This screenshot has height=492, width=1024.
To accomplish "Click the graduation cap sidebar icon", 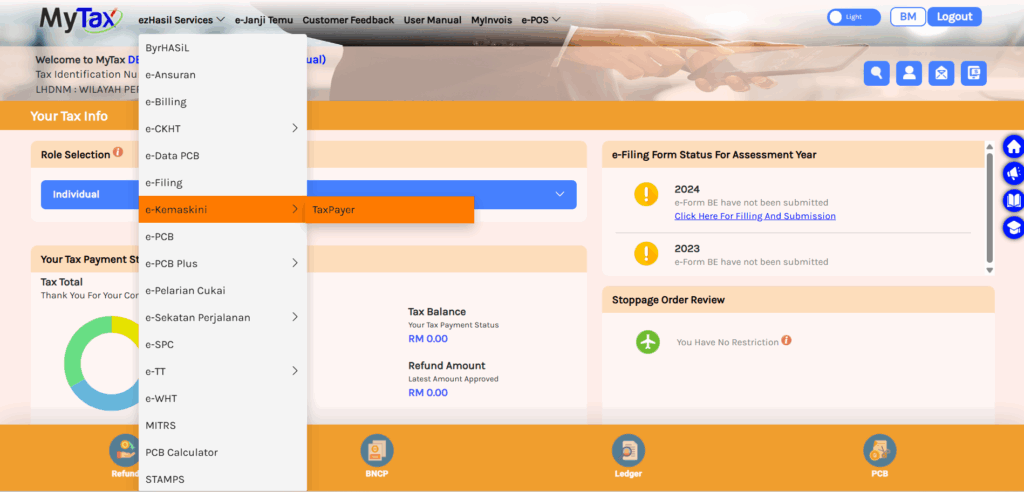I will pos(1014,227).
